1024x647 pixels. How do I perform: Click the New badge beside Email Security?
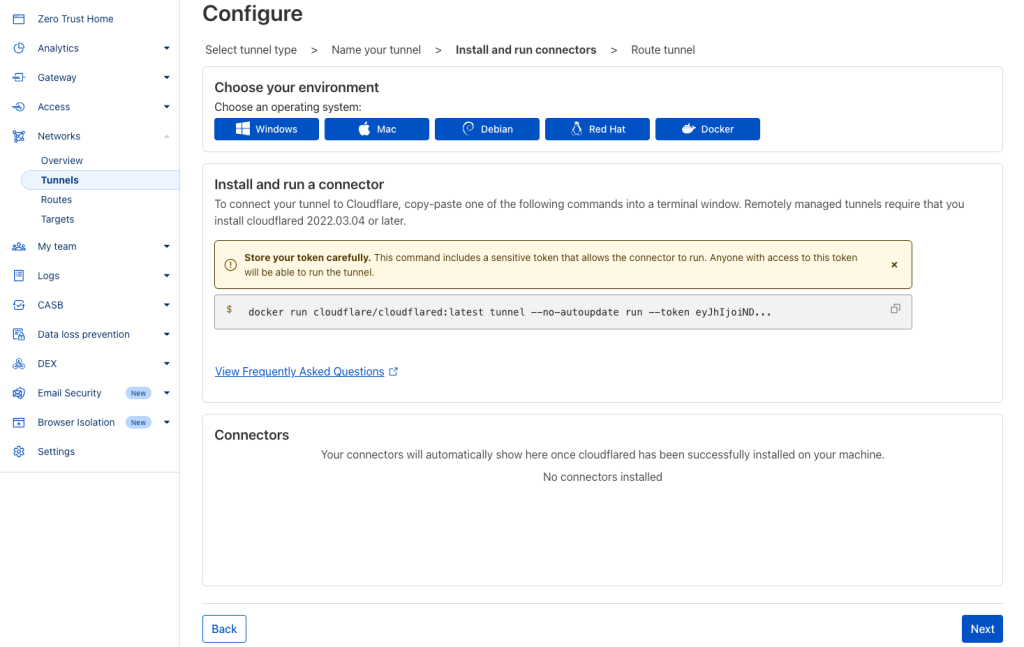(138, 393)
